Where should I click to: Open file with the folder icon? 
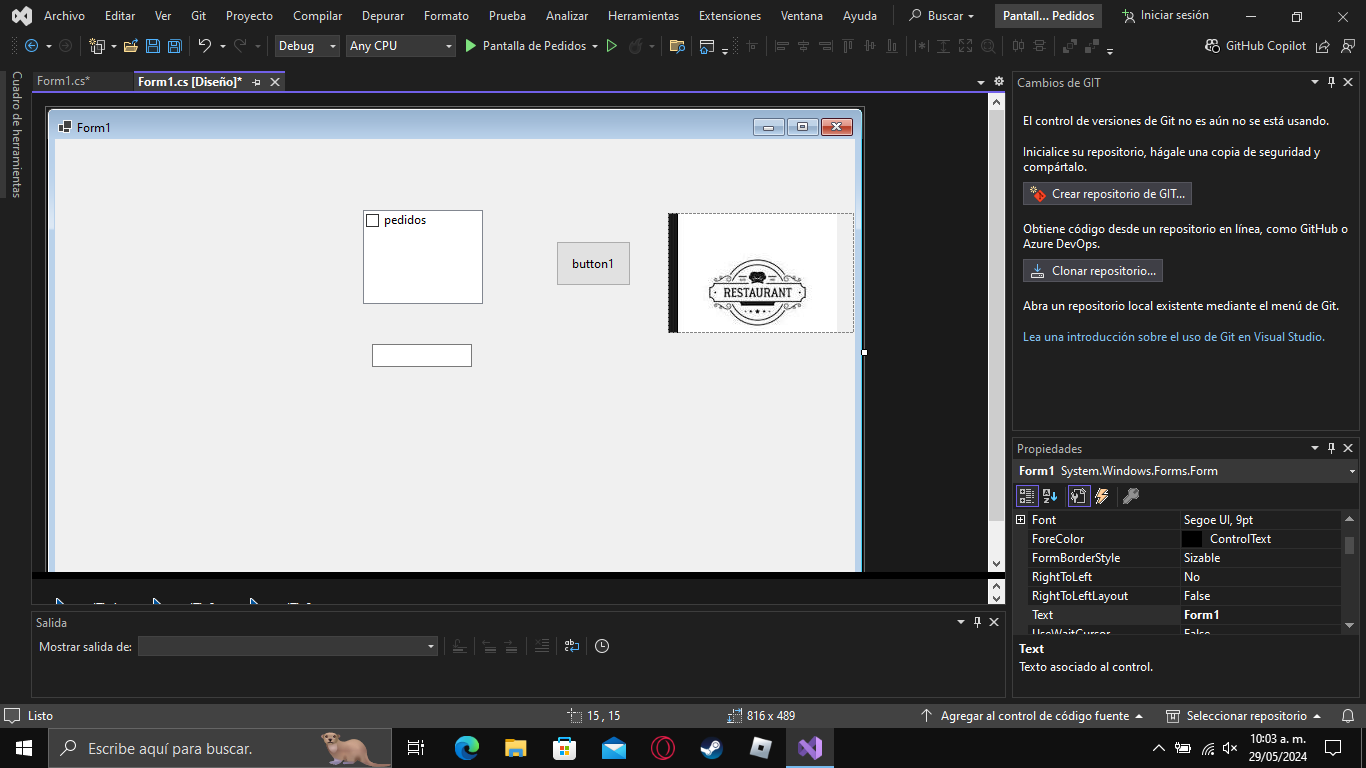[x=131, y=46]
